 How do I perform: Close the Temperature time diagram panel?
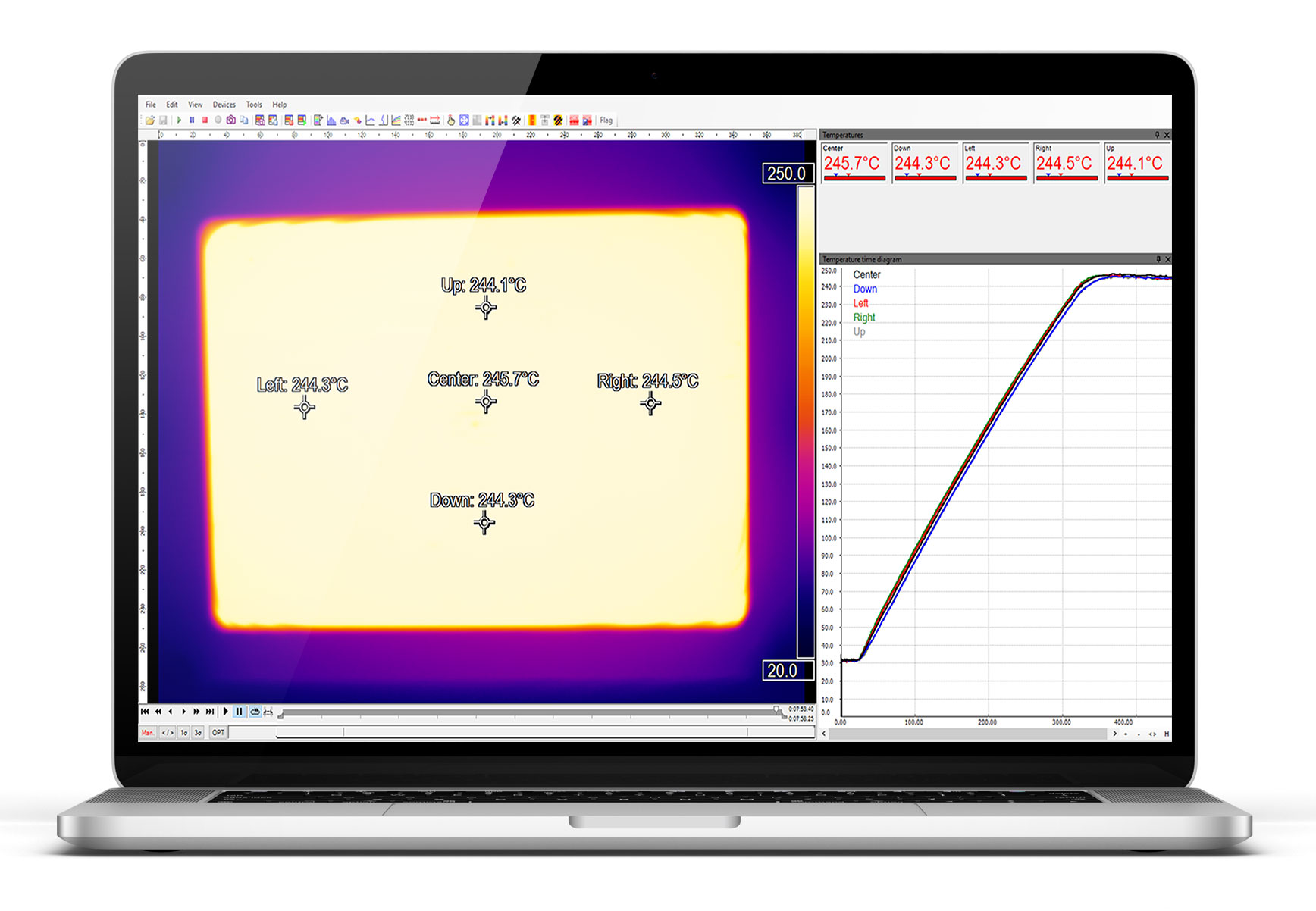point(1167,259)
